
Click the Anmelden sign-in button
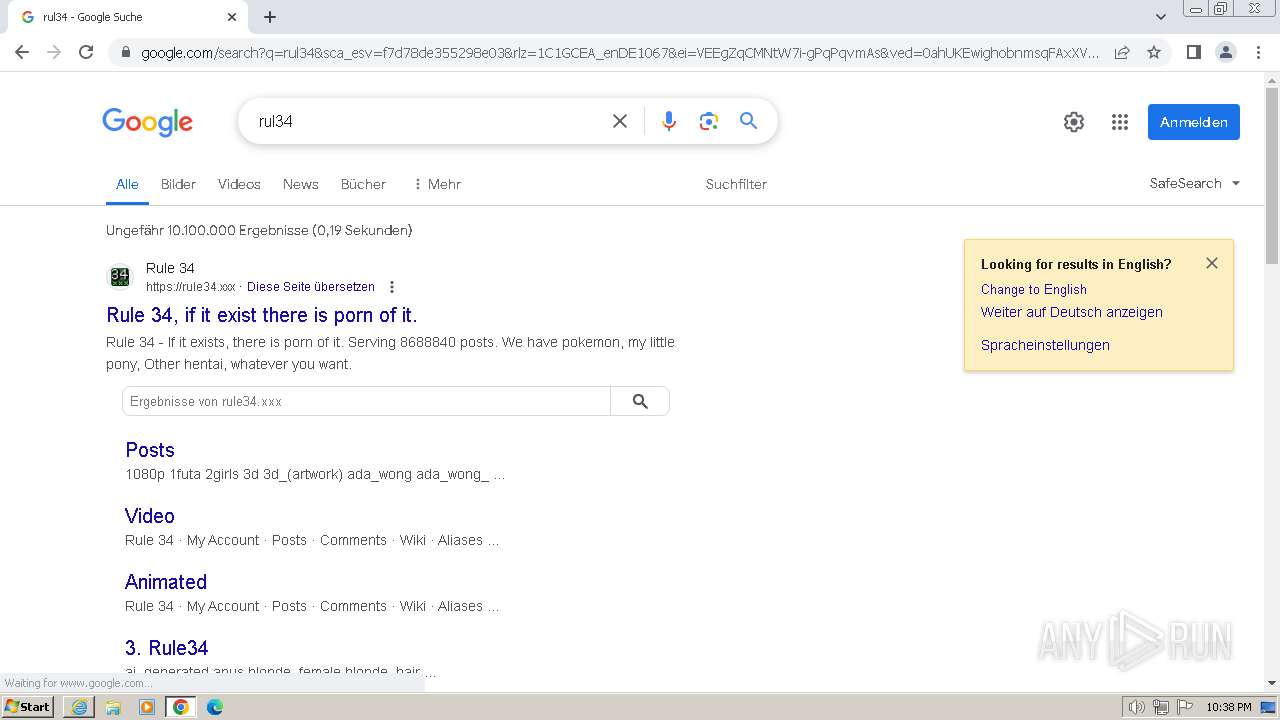click(1194, 122)
